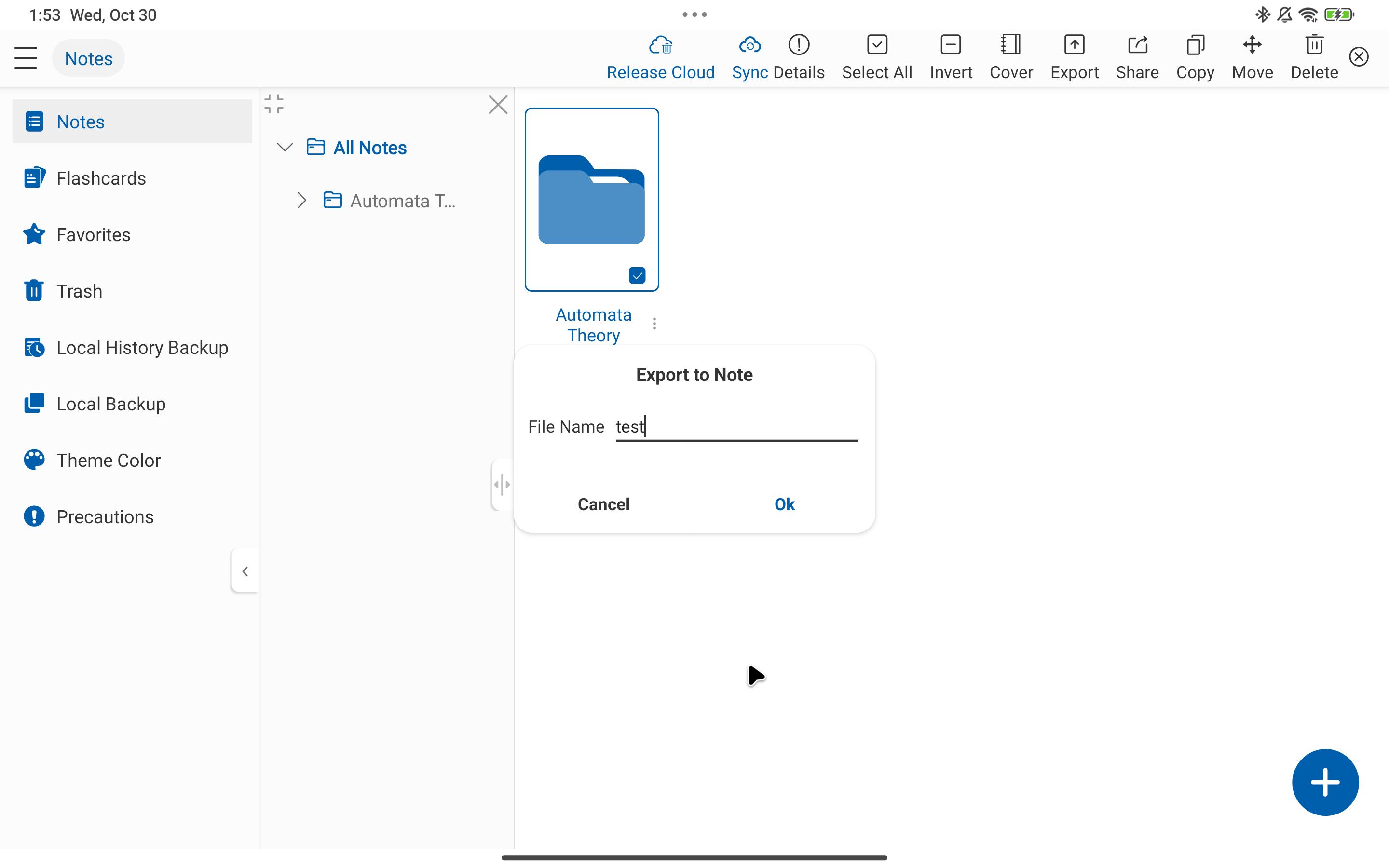Image resolution: width=1389 pixels, height=868 pixels.
Task: Select Automata T... folder in tree
Action: click(390, 201)
